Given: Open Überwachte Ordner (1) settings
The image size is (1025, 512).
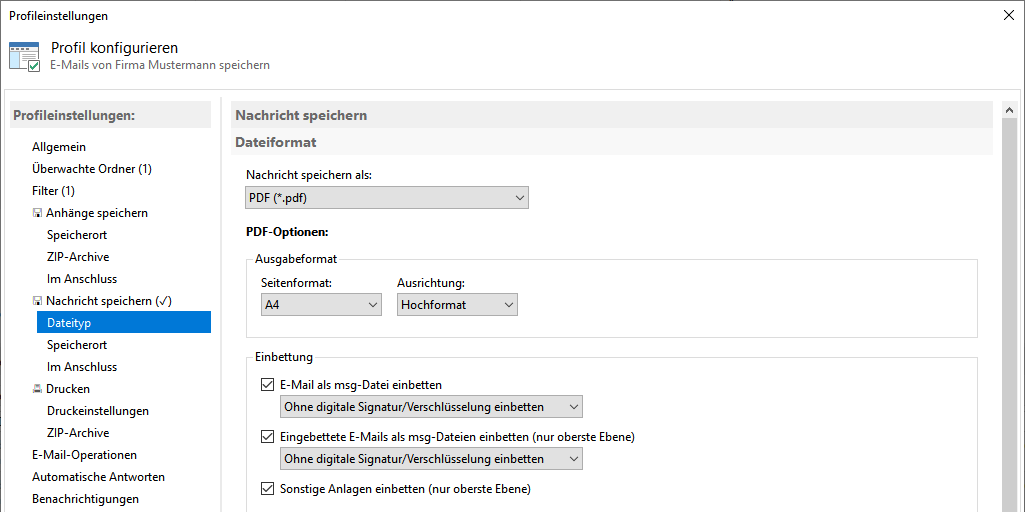Looking at the screenshot, I should [91, 169].
